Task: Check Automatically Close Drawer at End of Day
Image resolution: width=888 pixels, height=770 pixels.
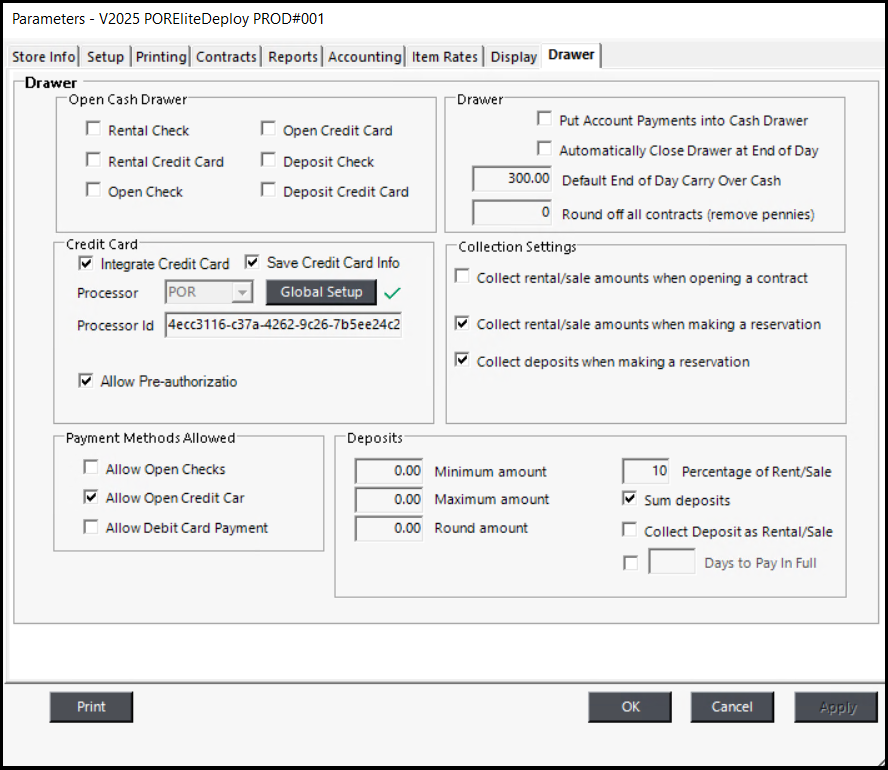Action: (x=544, y=149)
